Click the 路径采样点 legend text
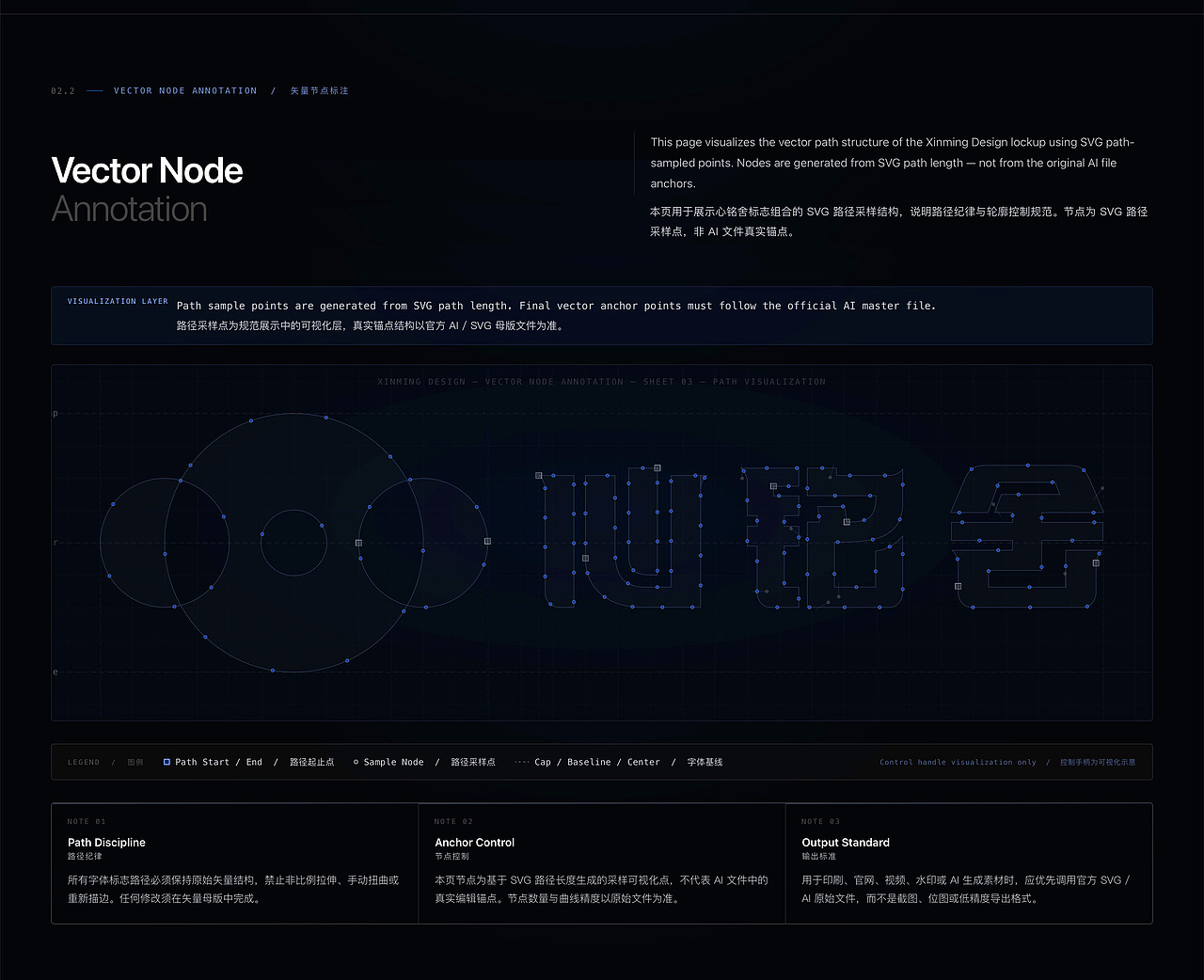This screenshot has height=980, width=1204. click(x=473, y=763)
